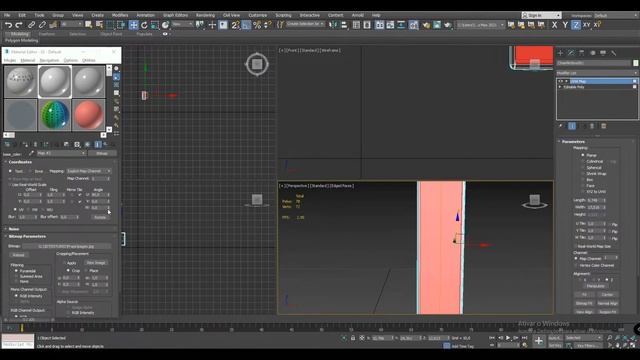Expand the Noise rollout
Image resolution: width=640 pixels, height=360 pixels.
[x=13, y=229]
